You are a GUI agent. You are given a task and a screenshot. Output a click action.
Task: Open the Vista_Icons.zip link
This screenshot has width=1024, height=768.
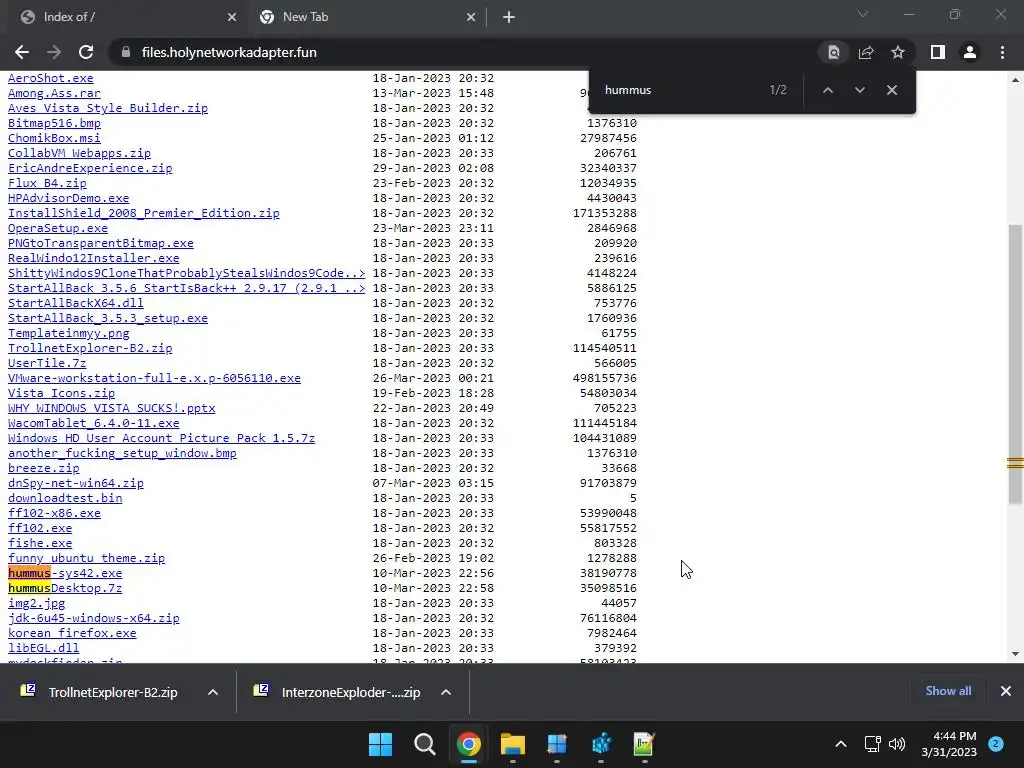pyautogui.click(x=61, y=393)
